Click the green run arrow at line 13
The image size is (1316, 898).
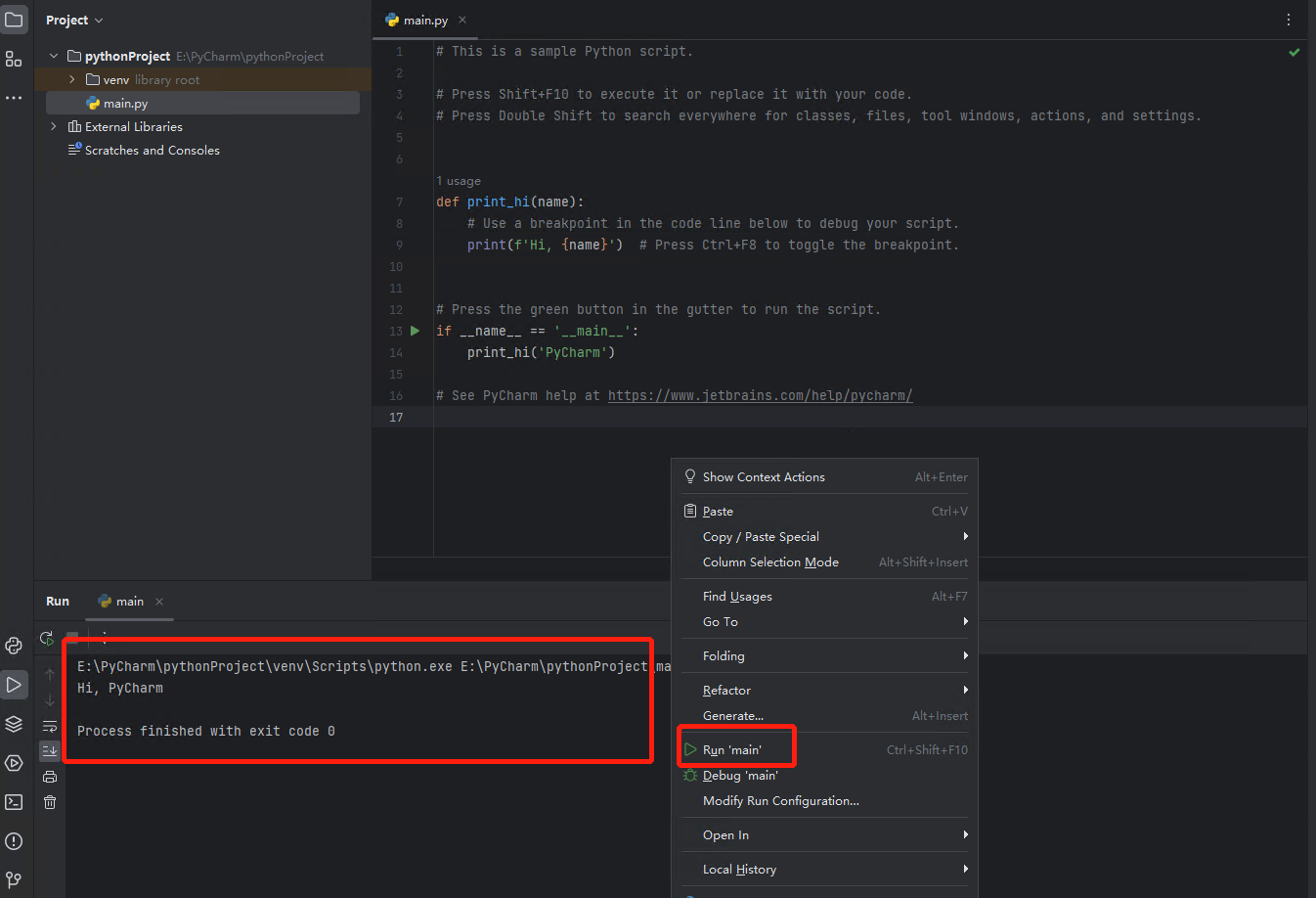[415, 331]
